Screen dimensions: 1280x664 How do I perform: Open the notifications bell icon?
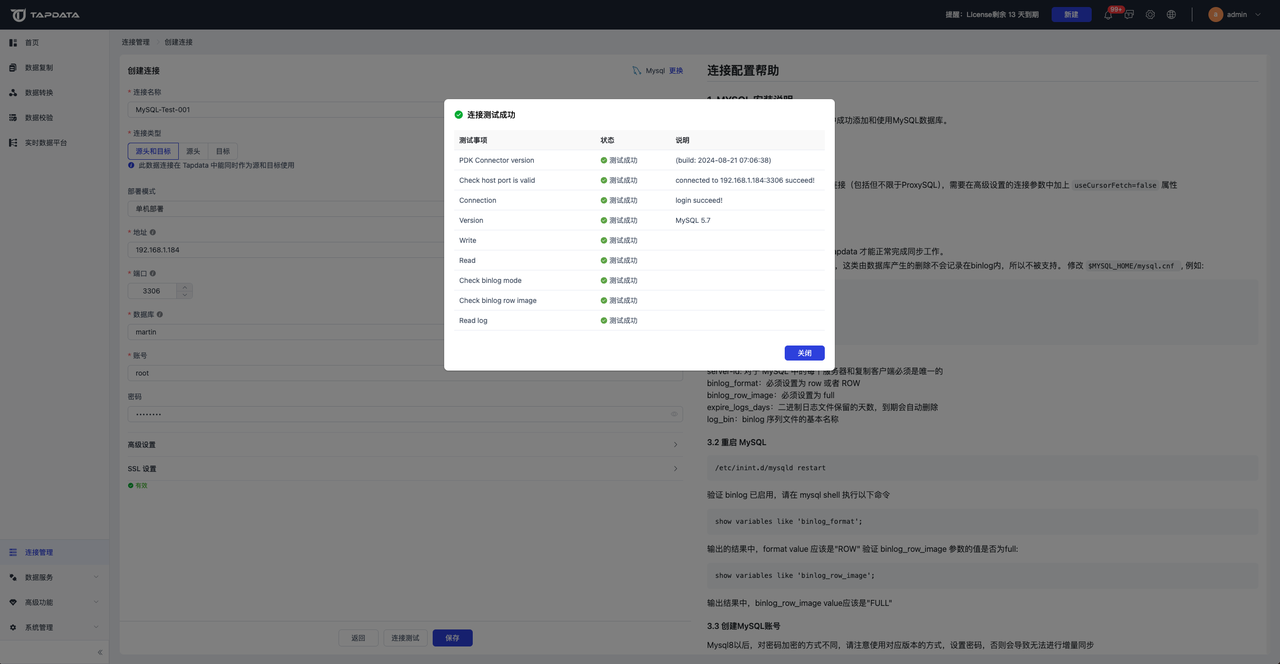click(x=1108, y=15)
